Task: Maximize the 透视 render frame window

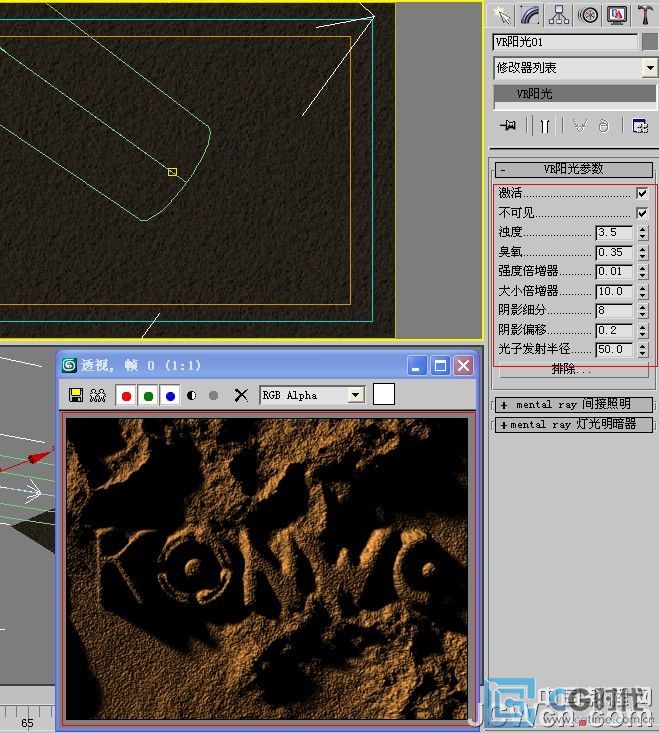Action: 440,366
